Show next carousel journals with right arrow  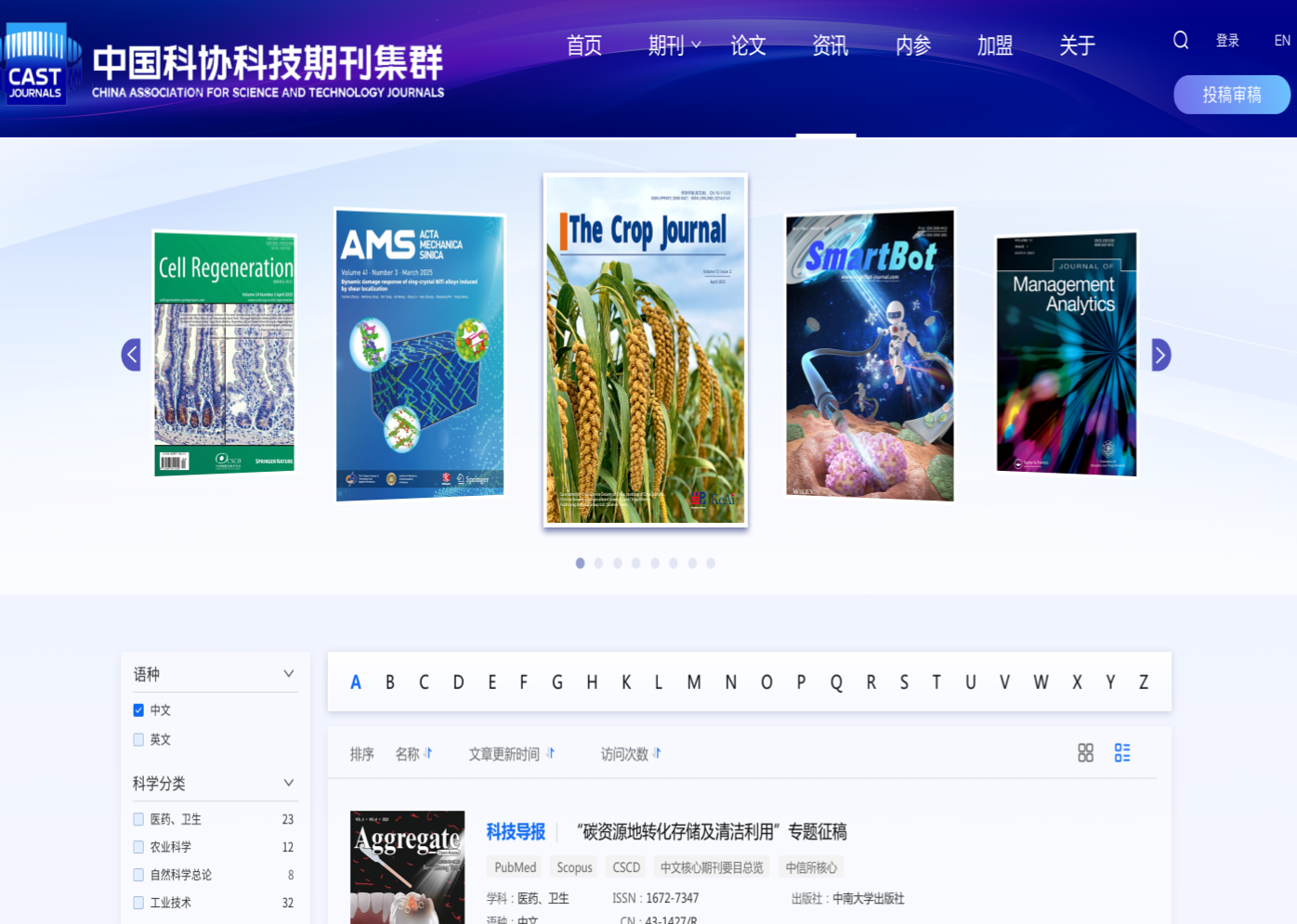tap(1161, 355)
